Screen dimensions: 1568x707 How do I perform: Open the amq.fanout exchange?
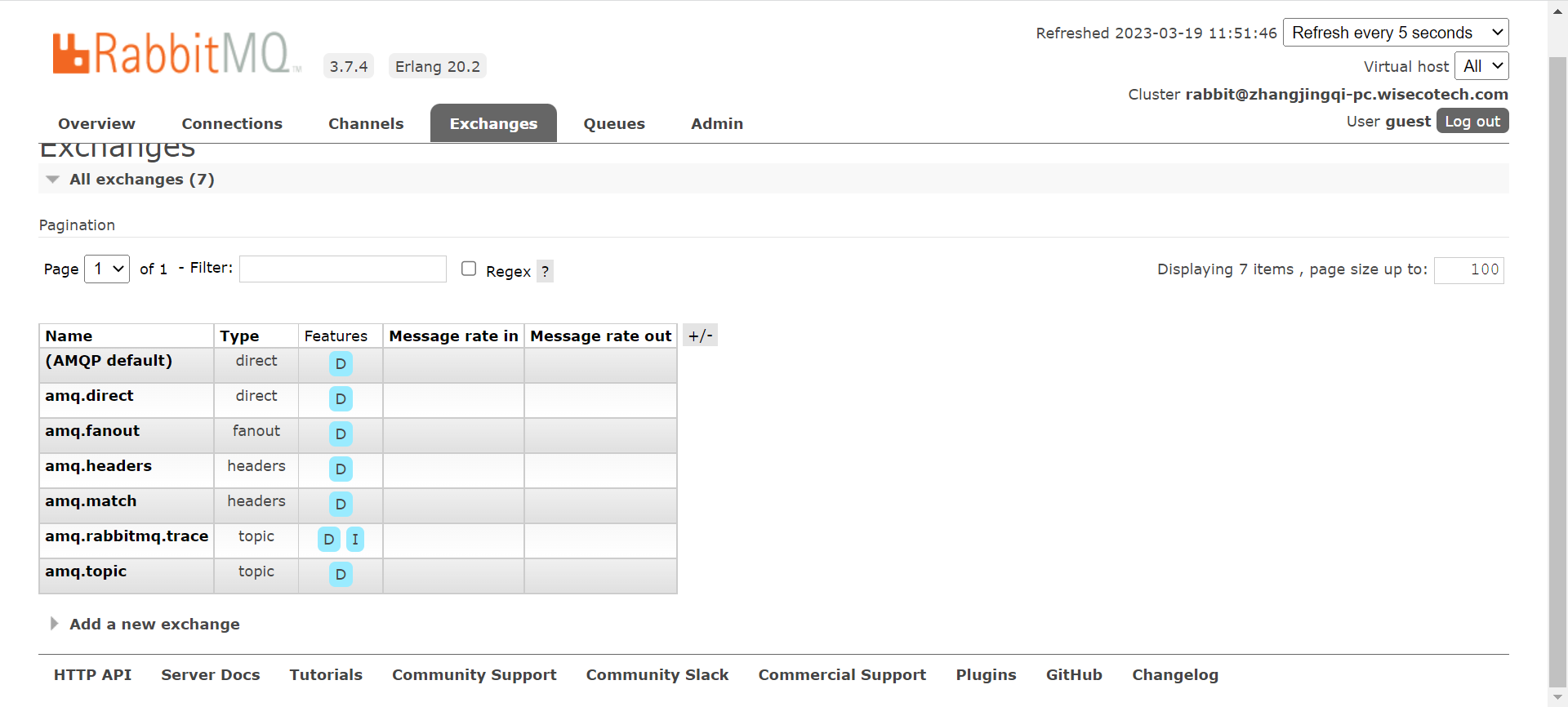pyautogui.click(x=92, y=430)
